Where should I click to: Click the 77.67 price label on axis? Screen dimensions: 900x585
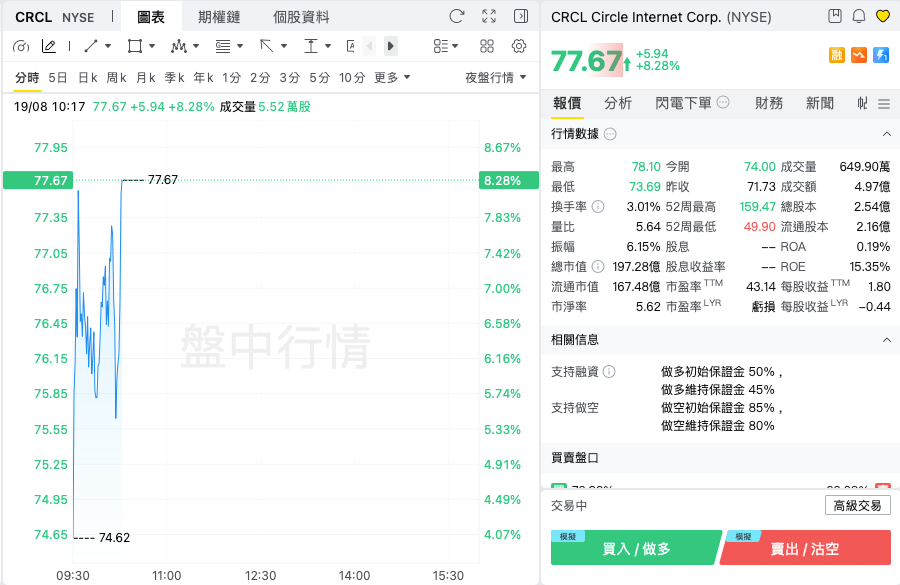[38, 180]
